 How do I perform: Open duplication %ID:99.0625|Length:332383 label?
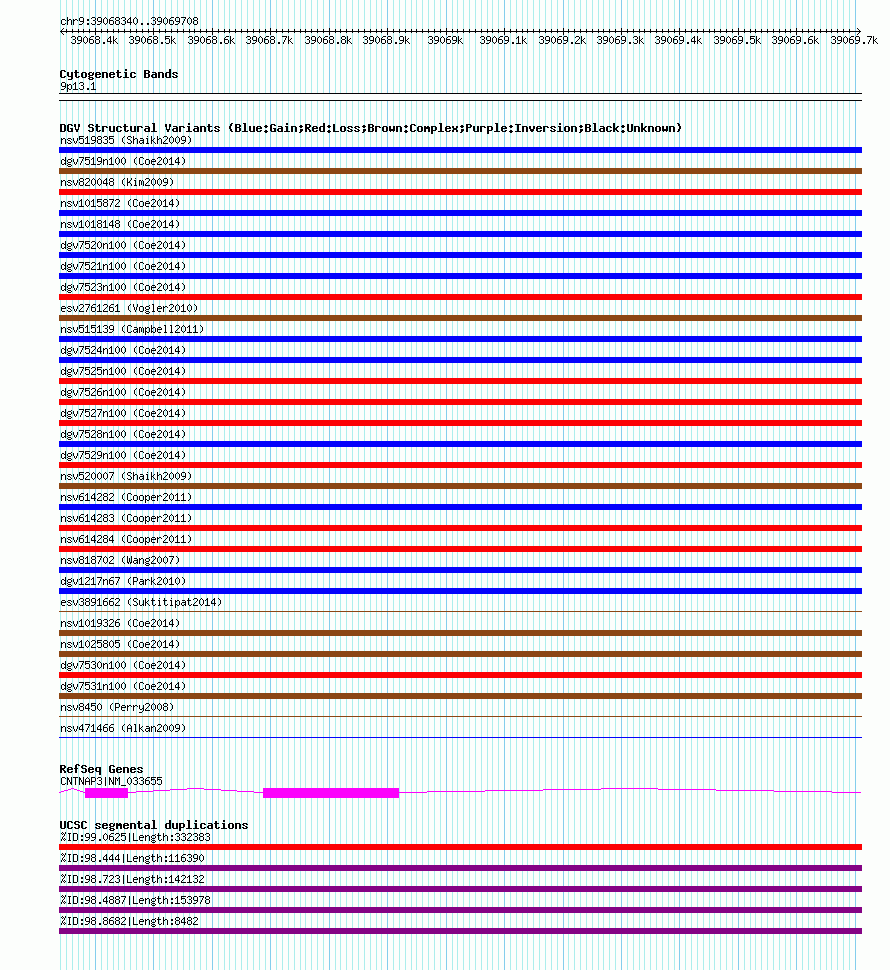pyautogui.click(x=135, y=838)
